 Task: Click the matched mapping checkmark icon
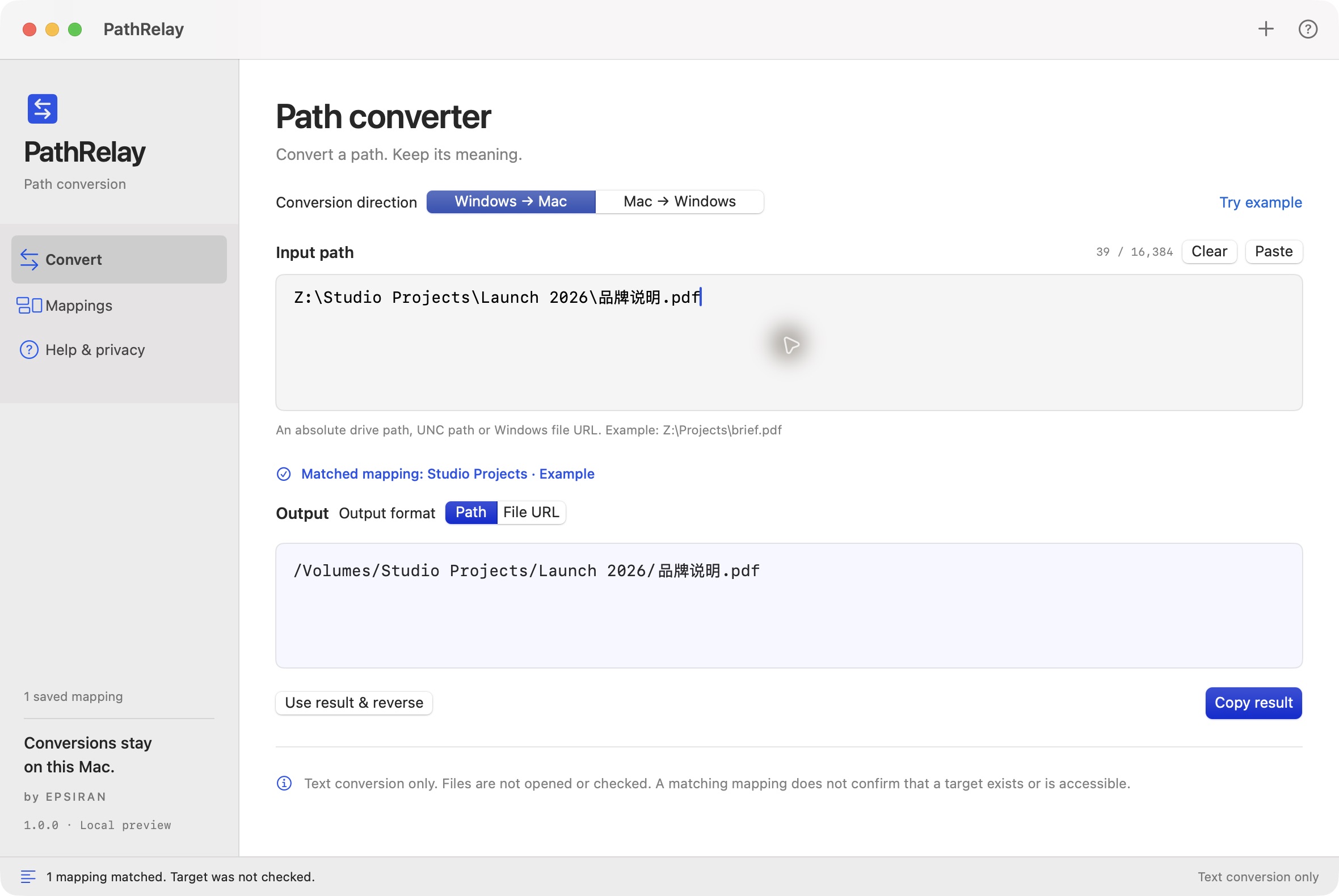tap(284, 474)
